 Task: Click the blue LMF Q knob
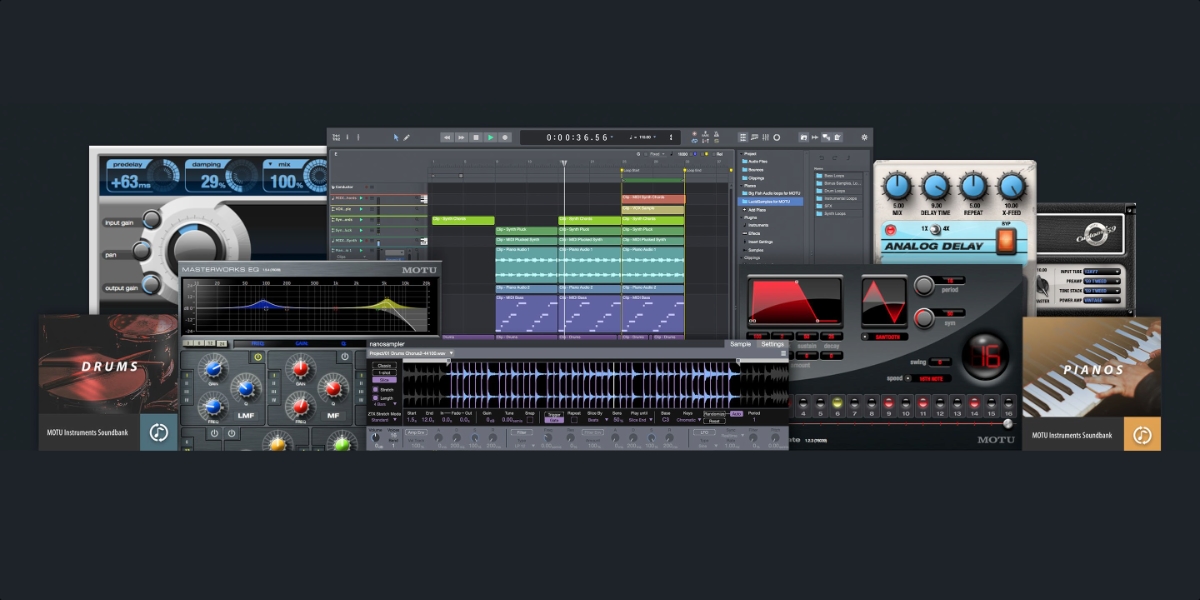246,388
